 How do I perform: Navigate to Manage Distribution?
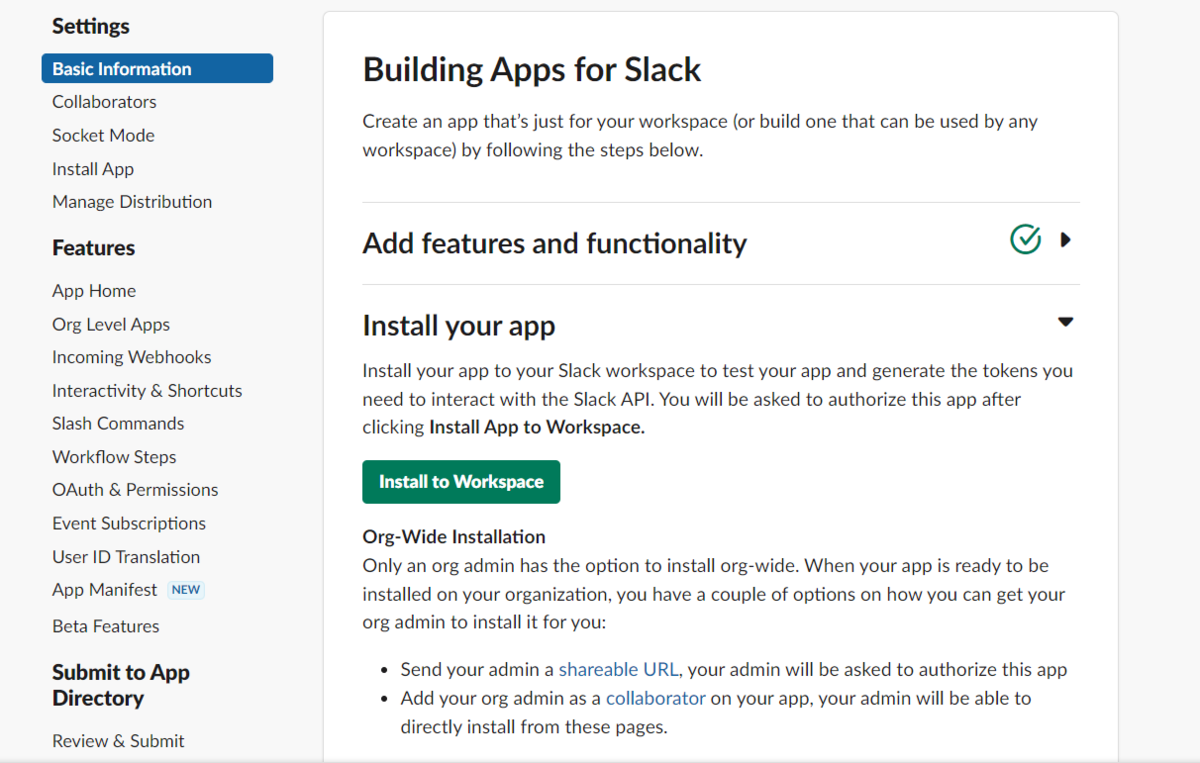132,202
